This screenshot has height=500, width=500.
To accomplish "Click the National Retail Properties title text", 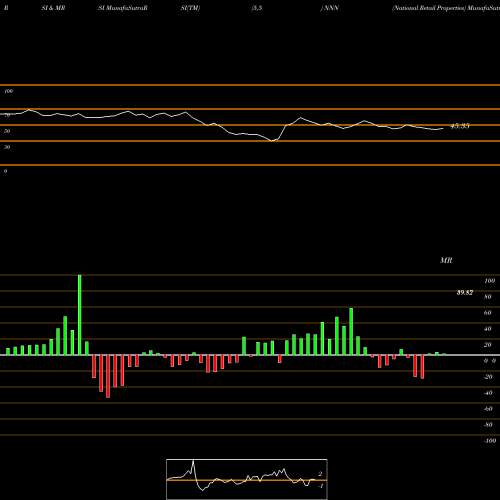I will click(x=429, y=8).
